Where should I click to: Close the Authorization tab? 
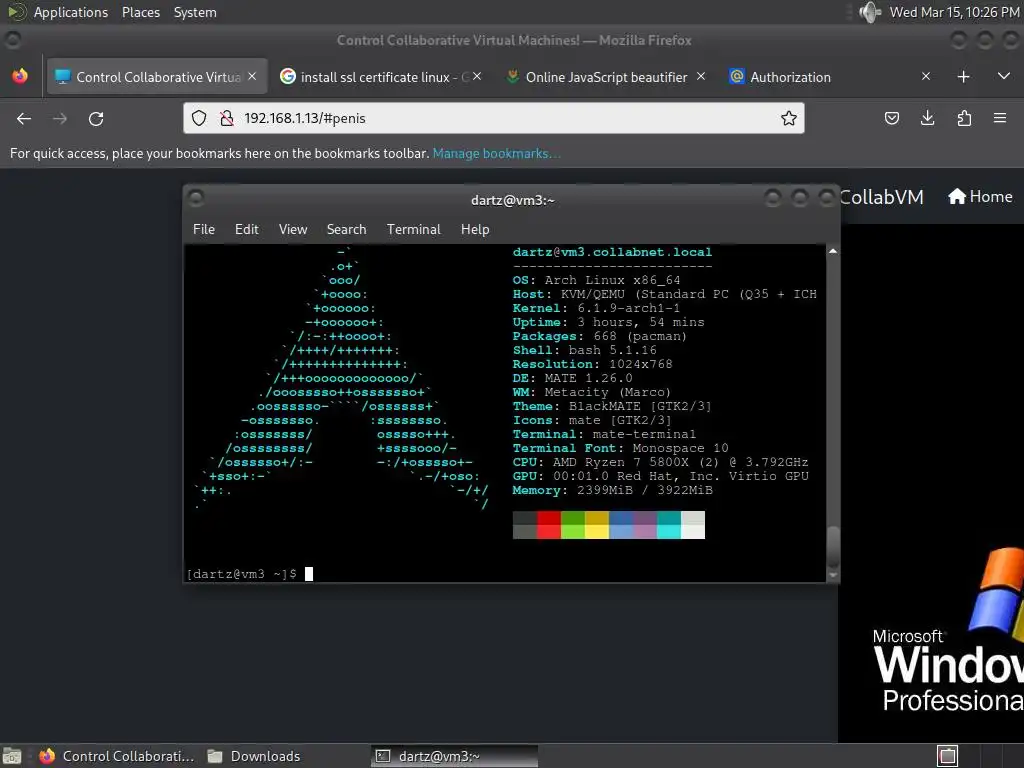925,76
